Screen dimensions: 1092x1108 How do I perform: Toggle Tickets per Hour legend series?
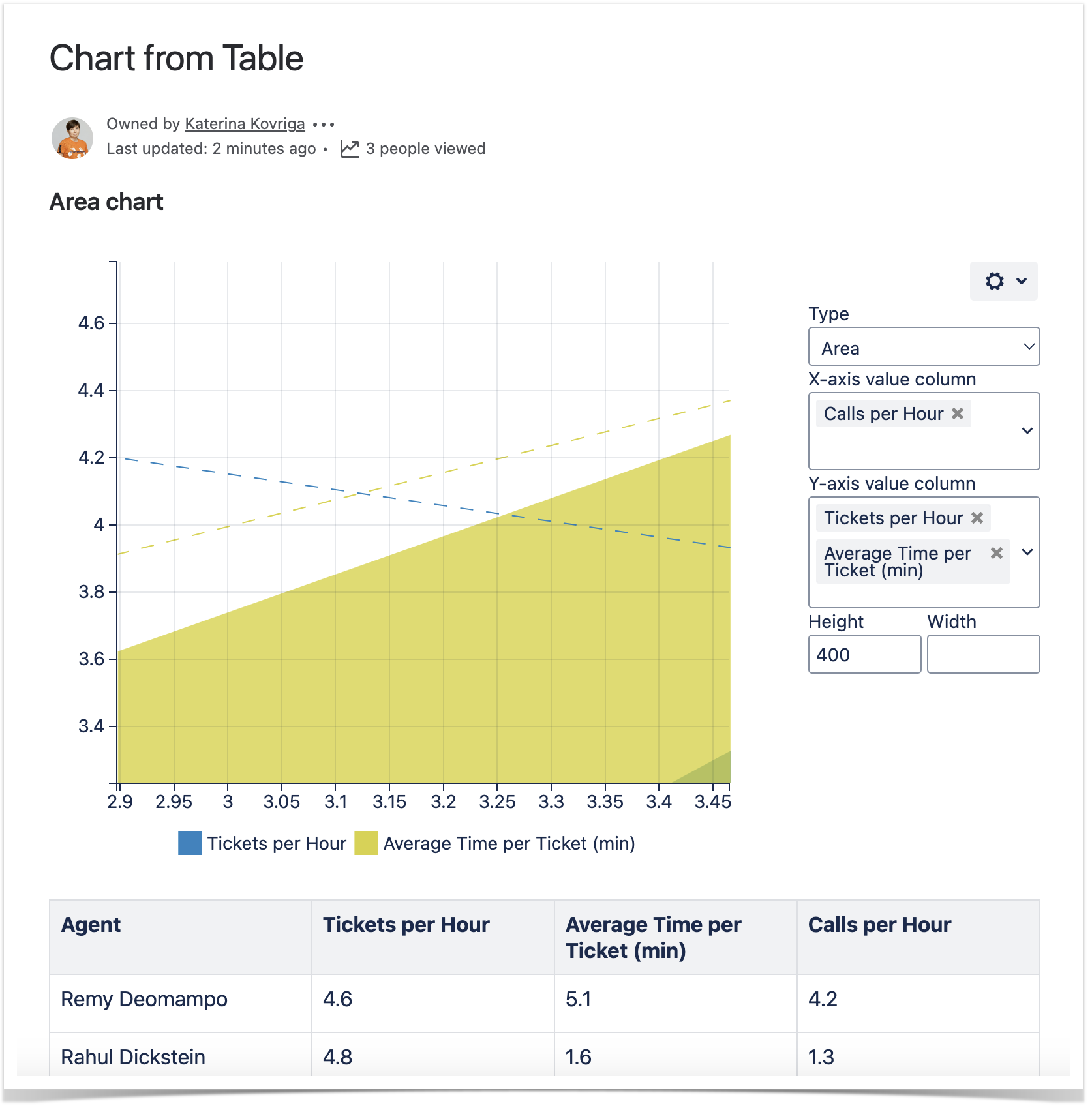(x=262, y=843)
